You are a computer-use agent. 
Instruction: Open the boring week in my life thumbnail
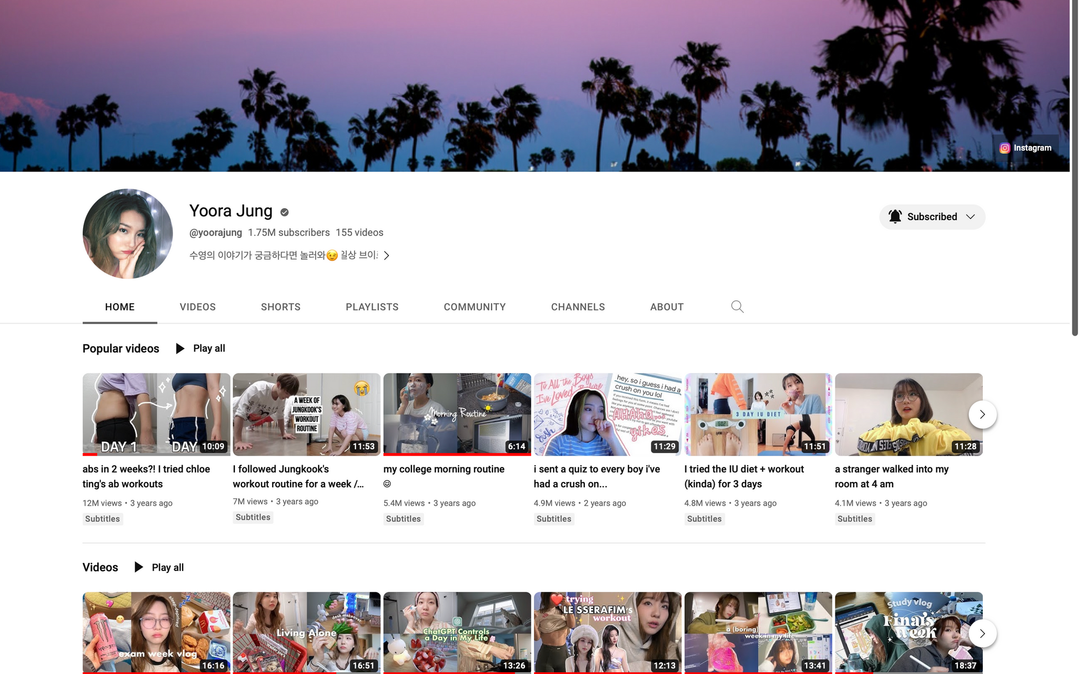tap(758, 633)
